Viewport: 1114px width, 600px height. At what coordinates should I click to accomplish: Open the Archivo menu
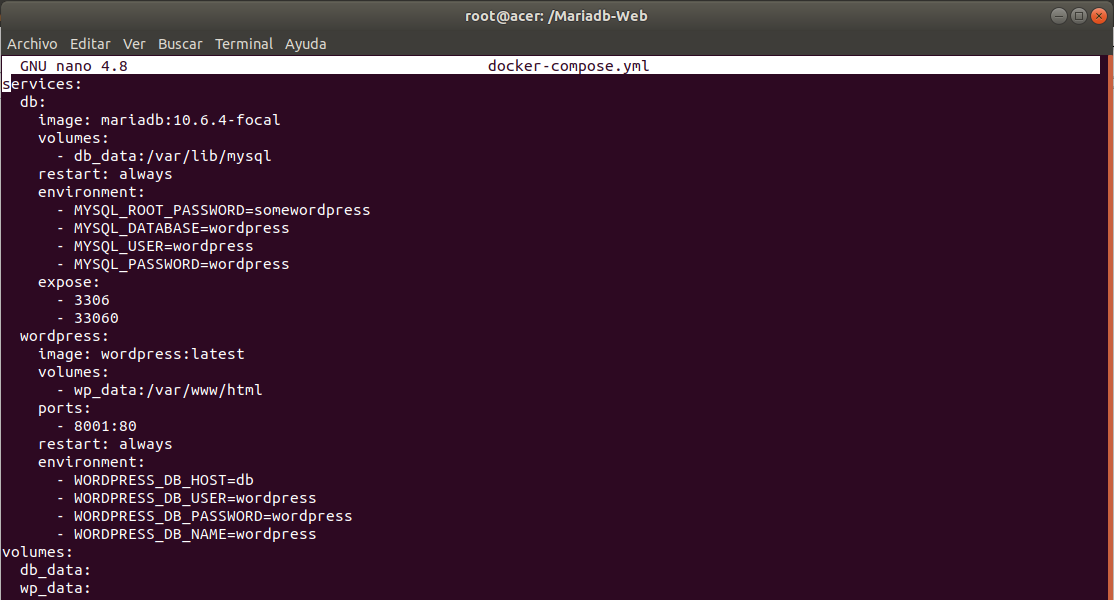point(32,44)
